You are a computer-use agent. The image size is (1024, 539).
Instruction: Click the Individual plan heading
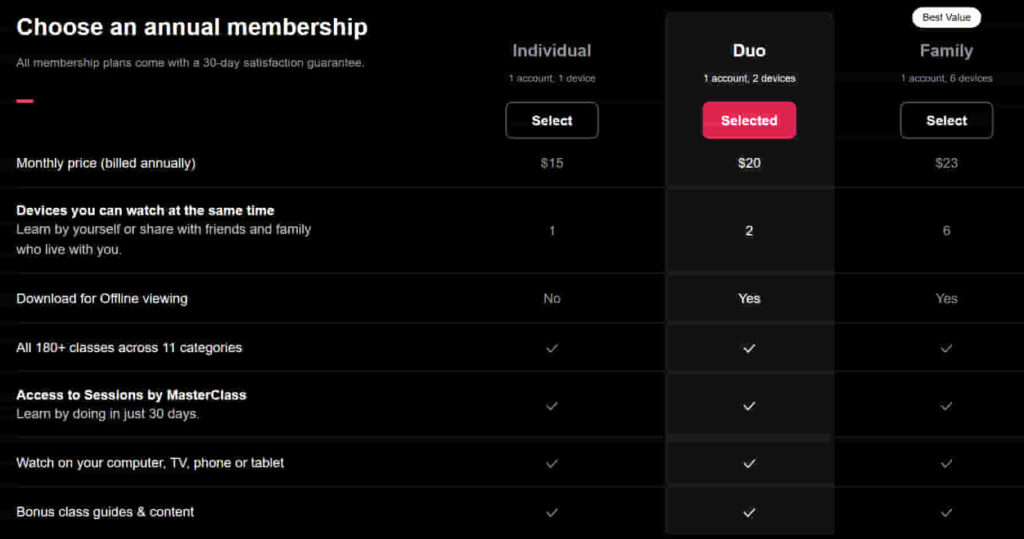[552, 51]
